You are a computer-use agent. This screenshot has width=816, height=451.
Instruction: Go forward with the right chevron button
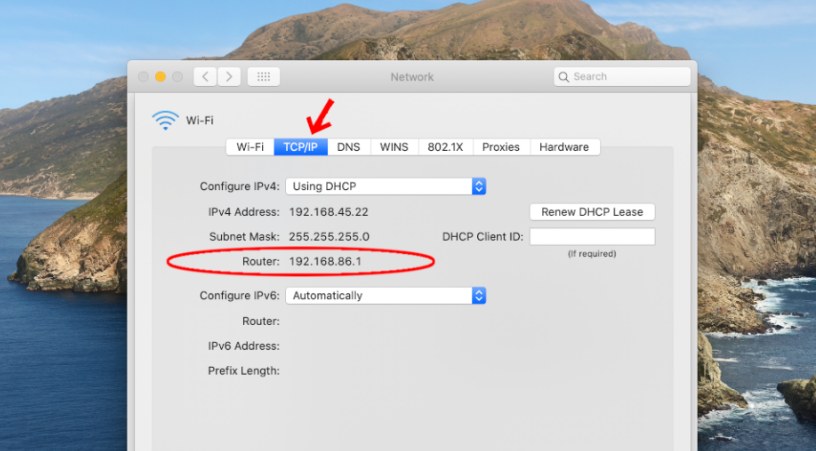coord(229,77)
